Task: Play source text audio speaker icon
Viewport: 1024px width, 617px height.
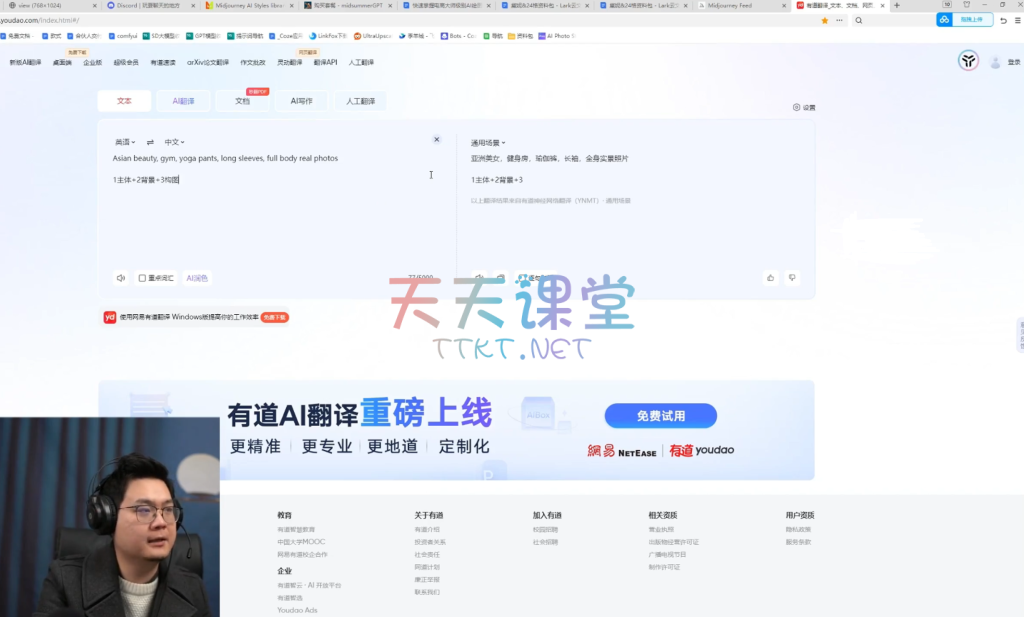Action: tap(121, 278)
